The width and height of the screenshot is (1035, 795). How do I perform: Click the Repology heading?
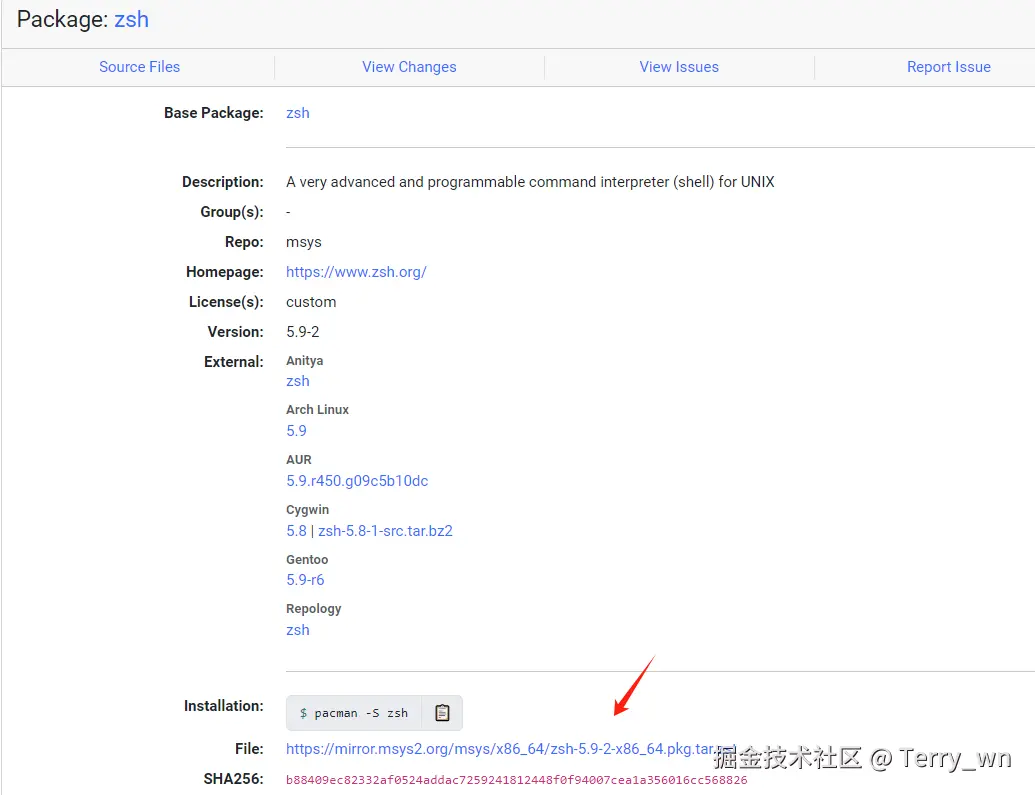(x=314, y=609)
